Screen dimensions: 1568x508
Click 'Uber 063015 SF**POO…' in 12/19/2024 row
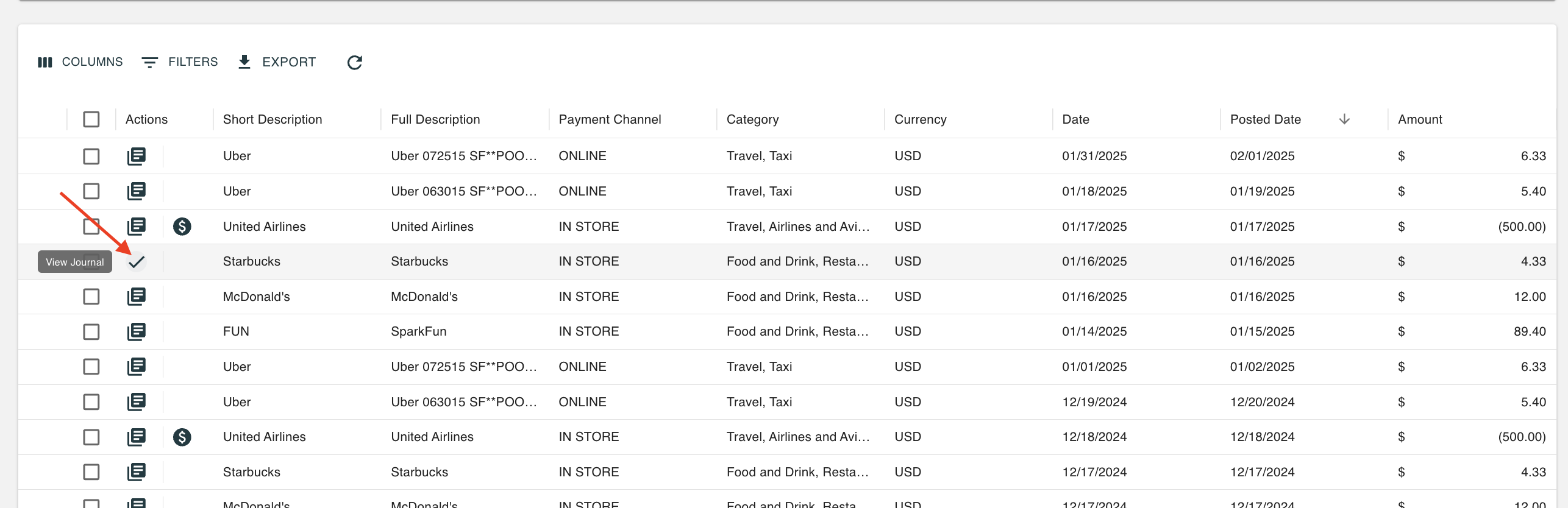tap(463, 402)
